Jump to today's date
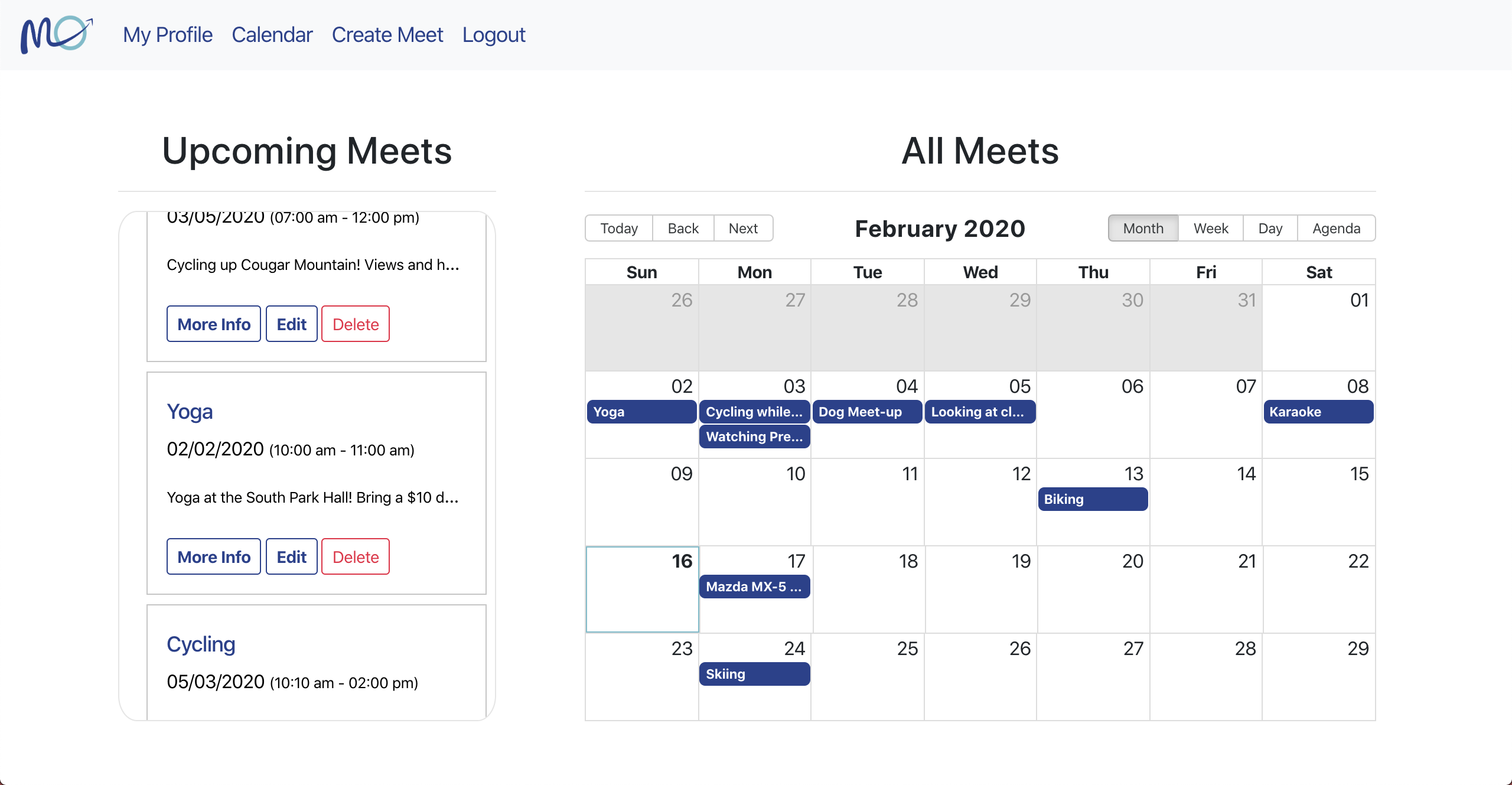The width and height of the screenshot is (1512, 785). pyautogui.click(x=618, y=228)
